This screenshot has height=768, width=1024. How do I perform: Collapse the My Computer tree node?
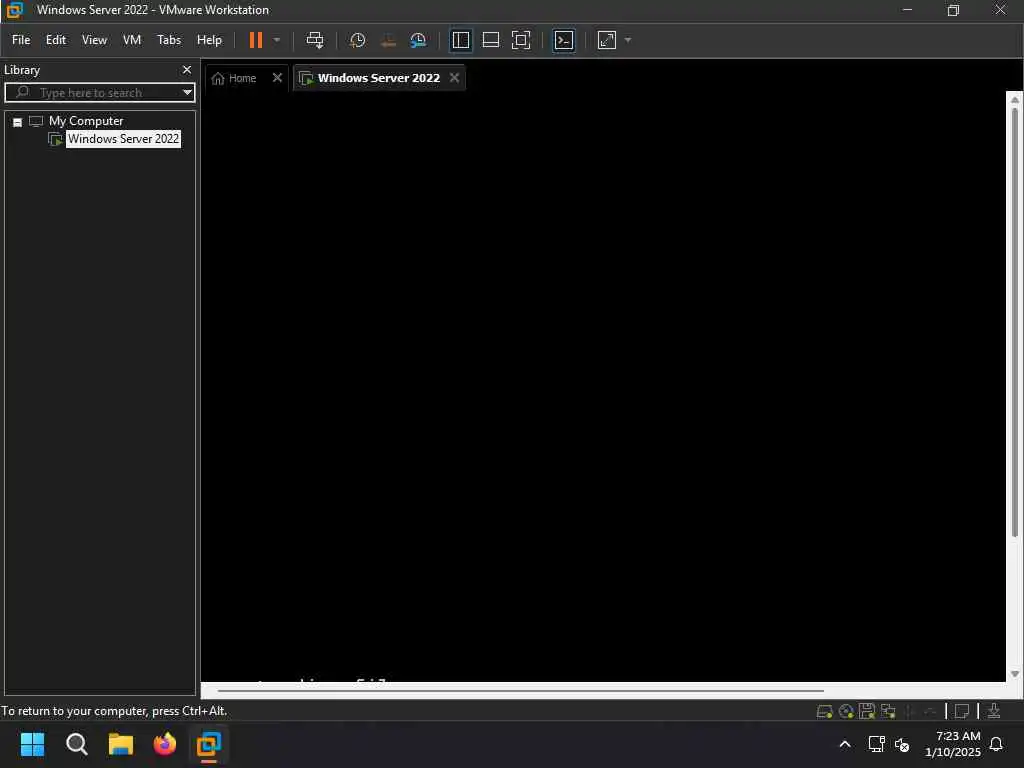(x=18, y=122)
